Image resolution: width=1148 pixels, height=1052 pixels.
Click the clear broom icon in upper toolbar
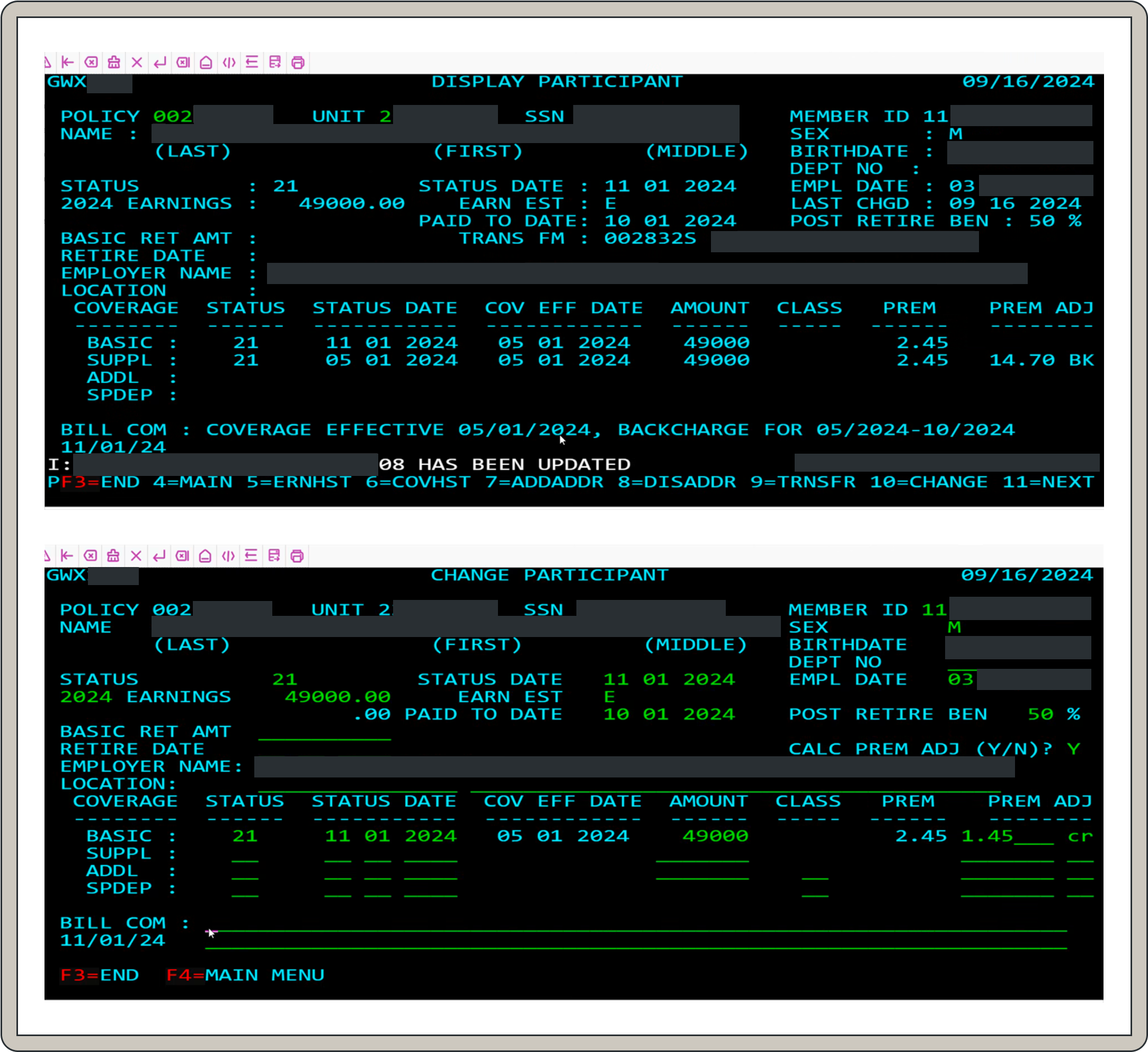pyautogui.click(x=114, y=63)
